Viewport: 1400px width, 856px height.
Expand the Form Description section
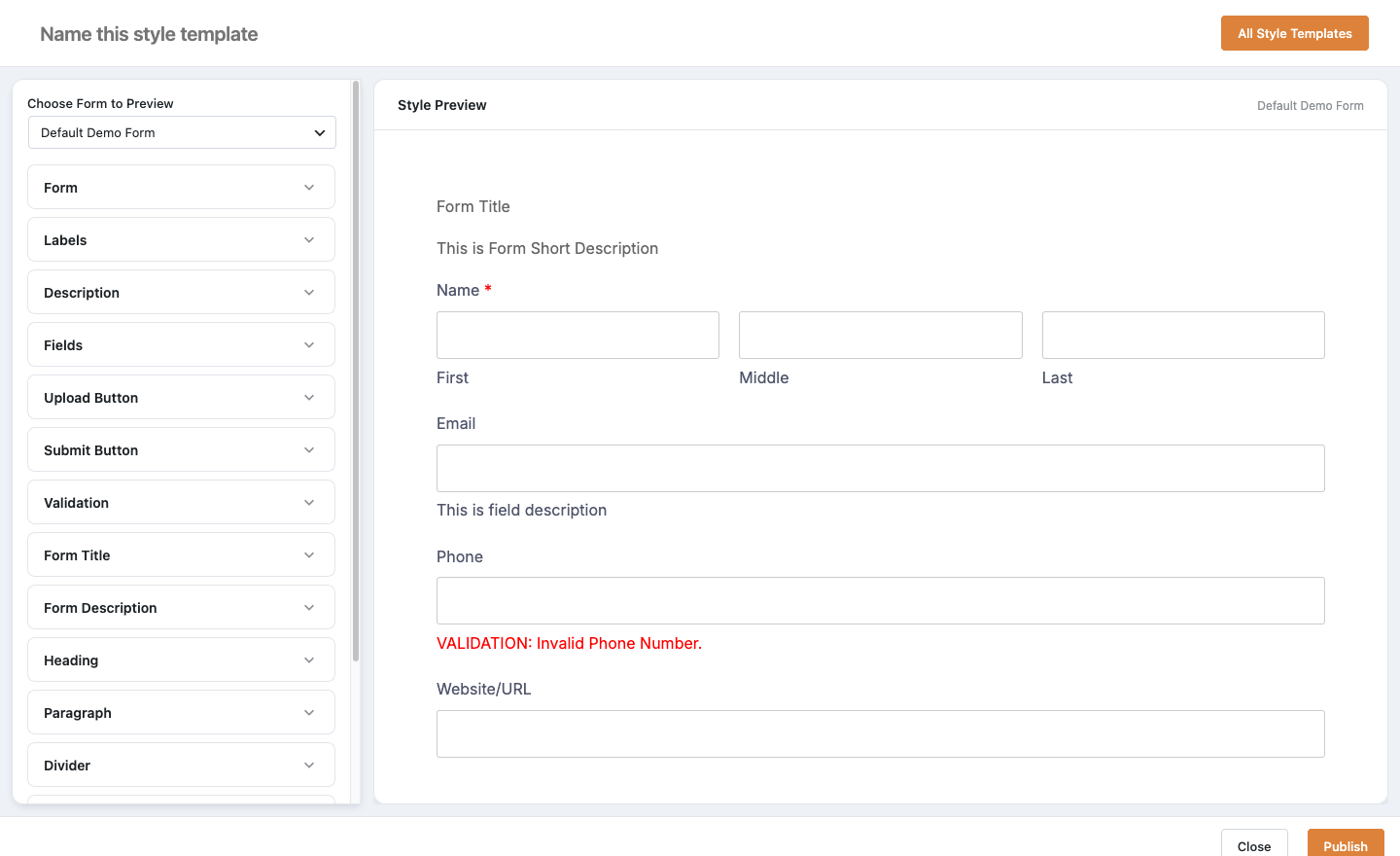[x=181, y=607]
